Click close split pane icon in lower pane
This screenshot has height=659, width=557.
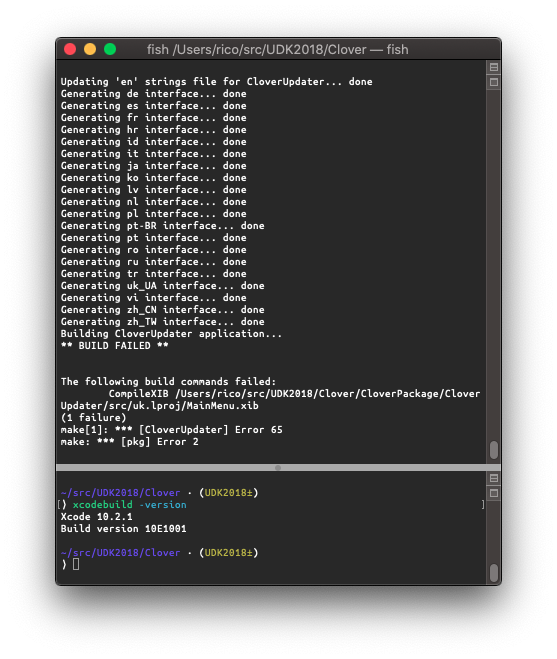coord(494,493)
